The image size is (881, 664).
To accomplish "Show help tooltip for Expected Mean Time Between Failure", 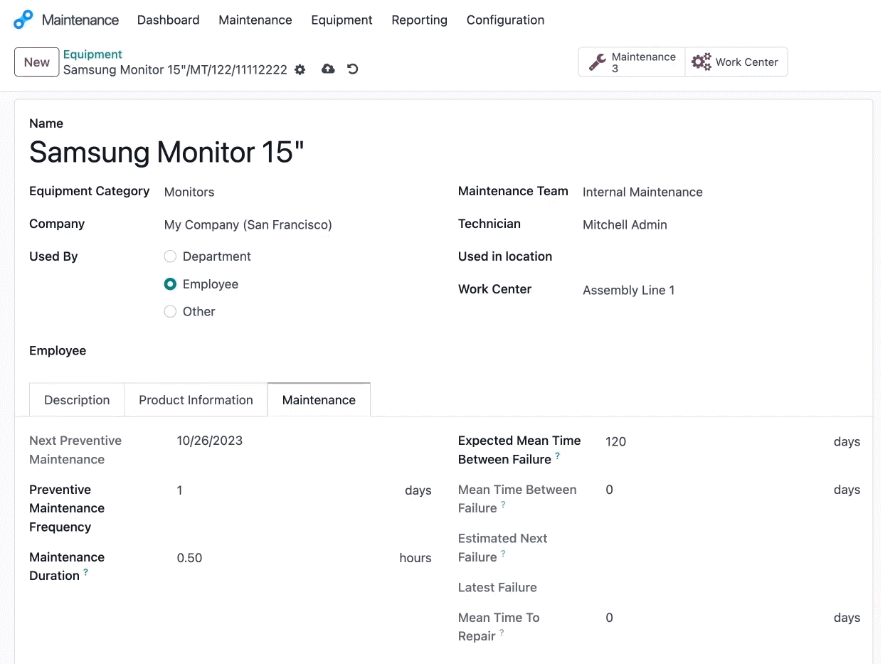I will pyautogui.click(x=557, y=456).
